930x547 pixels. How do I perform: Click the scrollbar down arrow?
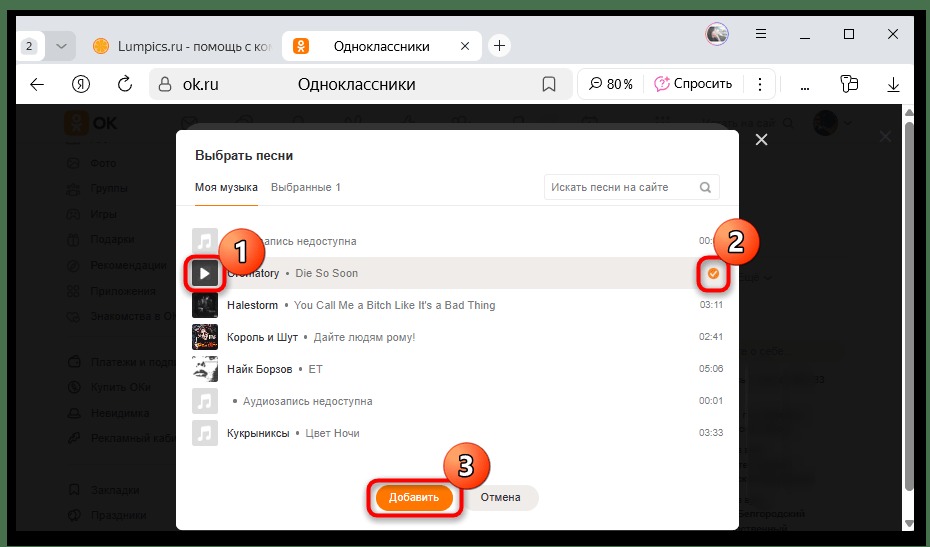click(908, 524)
